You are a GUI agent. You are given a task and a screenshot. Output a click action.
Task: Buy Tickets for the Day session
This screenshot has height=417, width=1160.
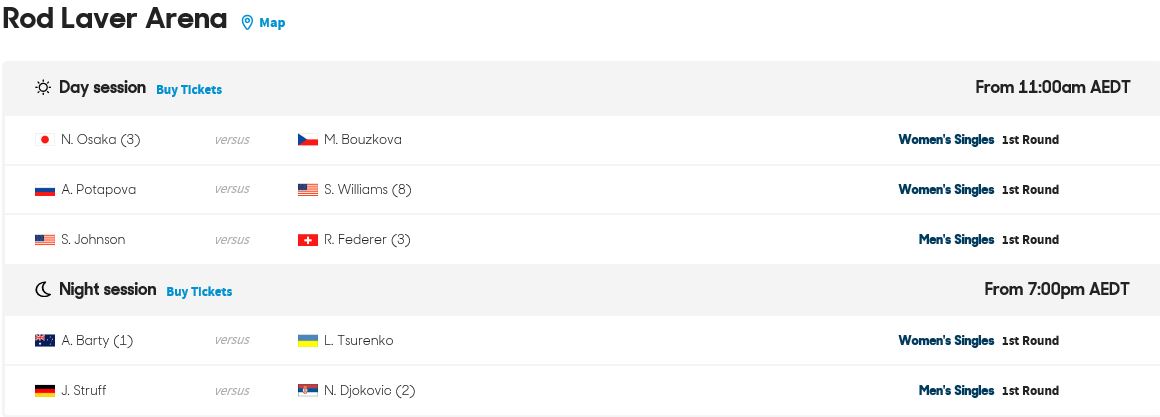coord(189,89)
